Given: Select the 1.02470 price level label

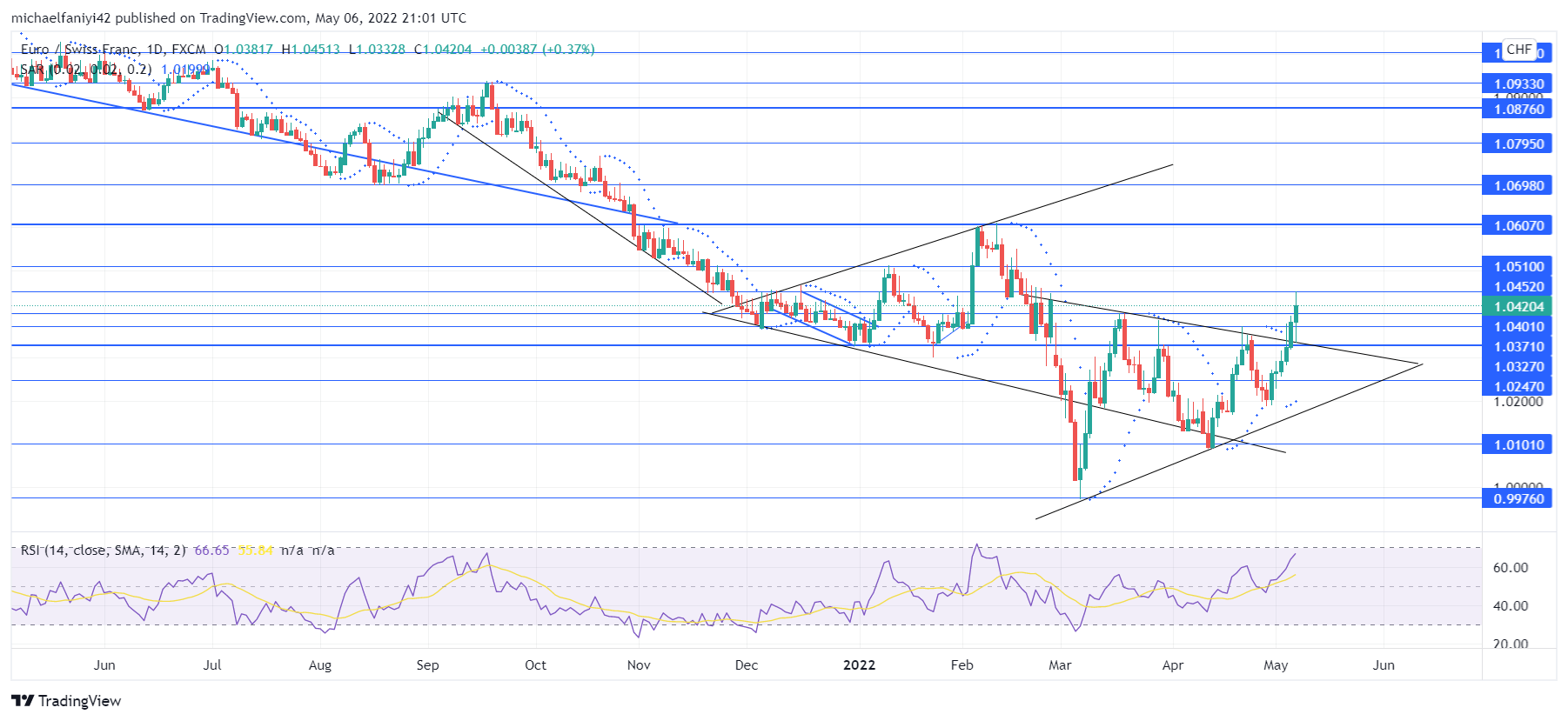Looking at the screenshot, I should click(1518, 387).
